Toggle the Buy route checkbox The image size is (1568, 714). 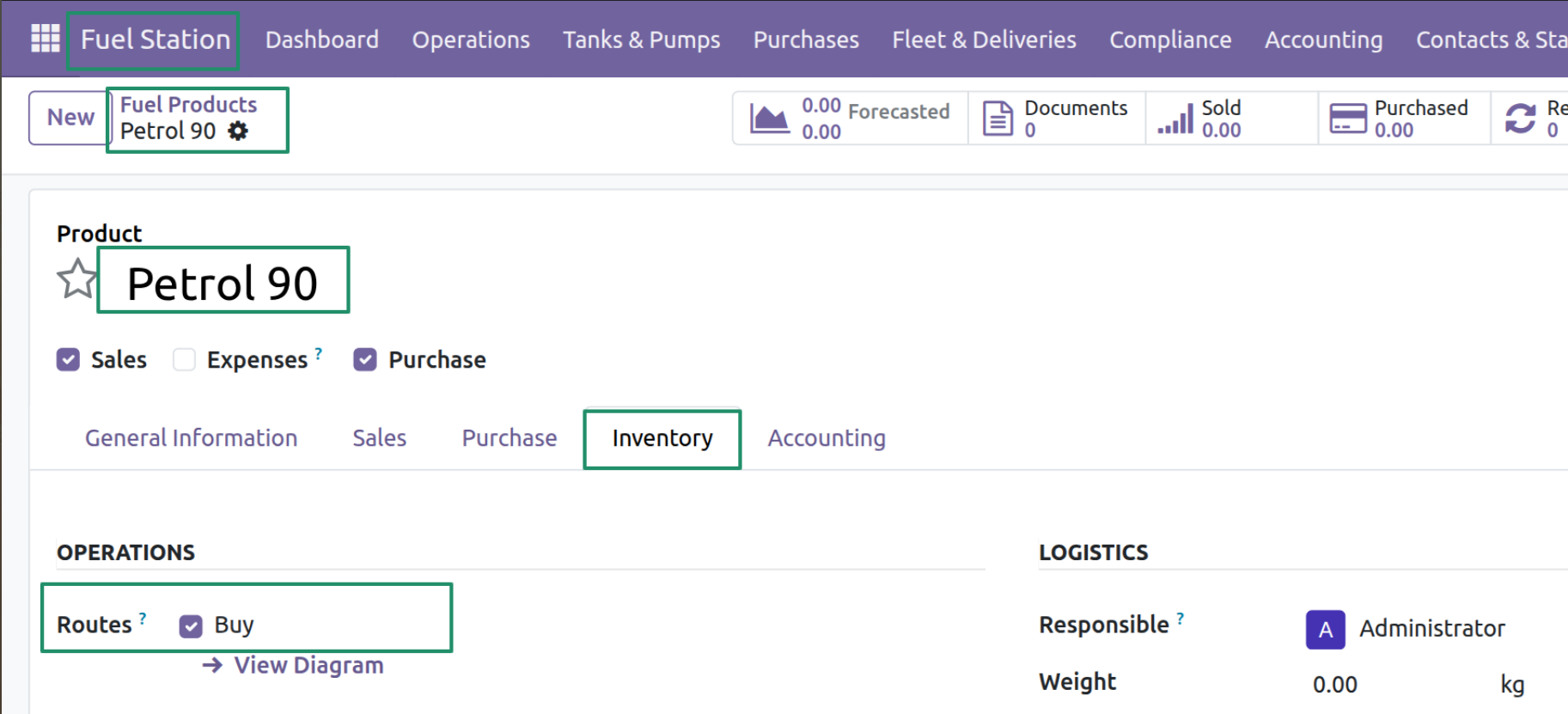click(x=191, y=626)
